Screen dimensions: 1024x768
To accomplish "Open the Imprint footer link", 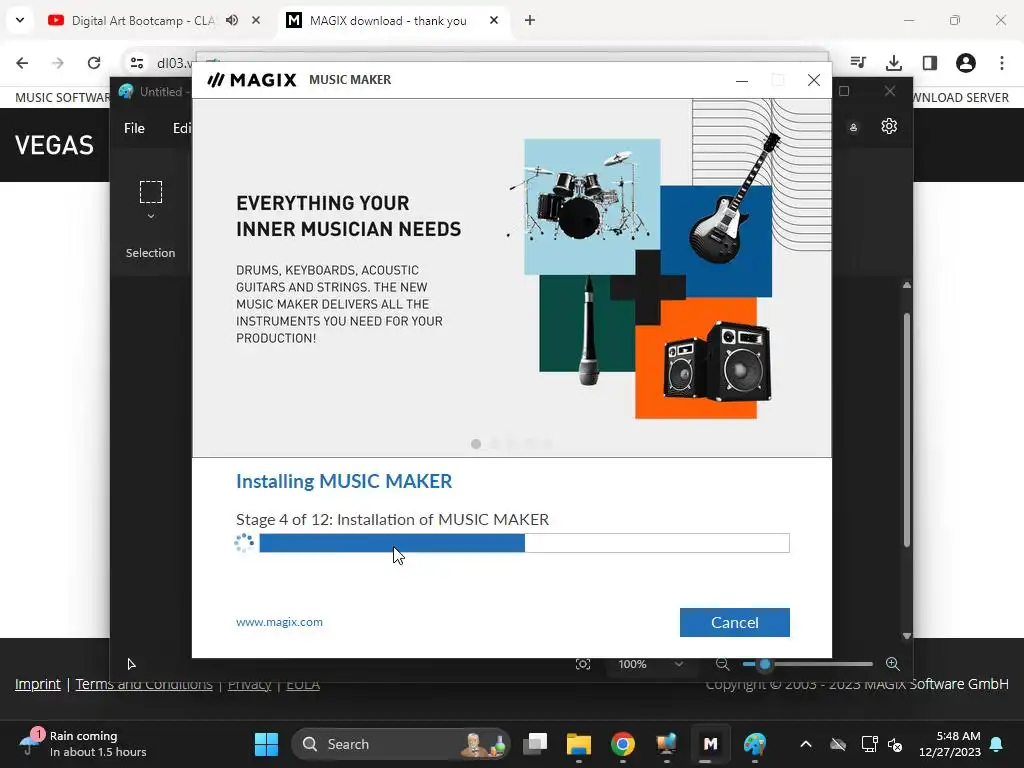I will coord(38,684).
